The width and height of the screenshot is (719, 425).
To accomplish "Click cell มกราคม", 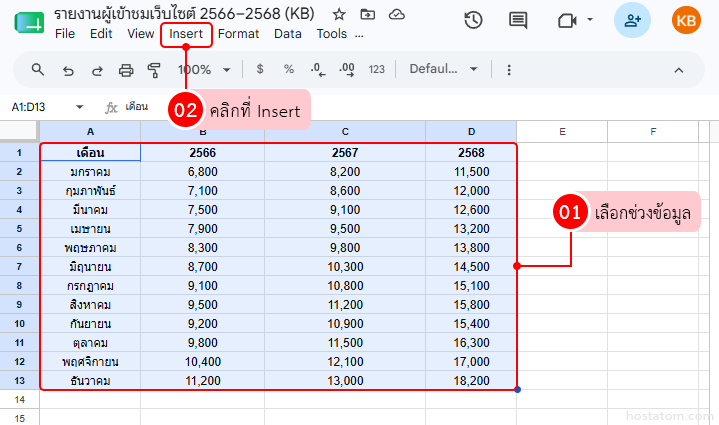I will [90, 171].
